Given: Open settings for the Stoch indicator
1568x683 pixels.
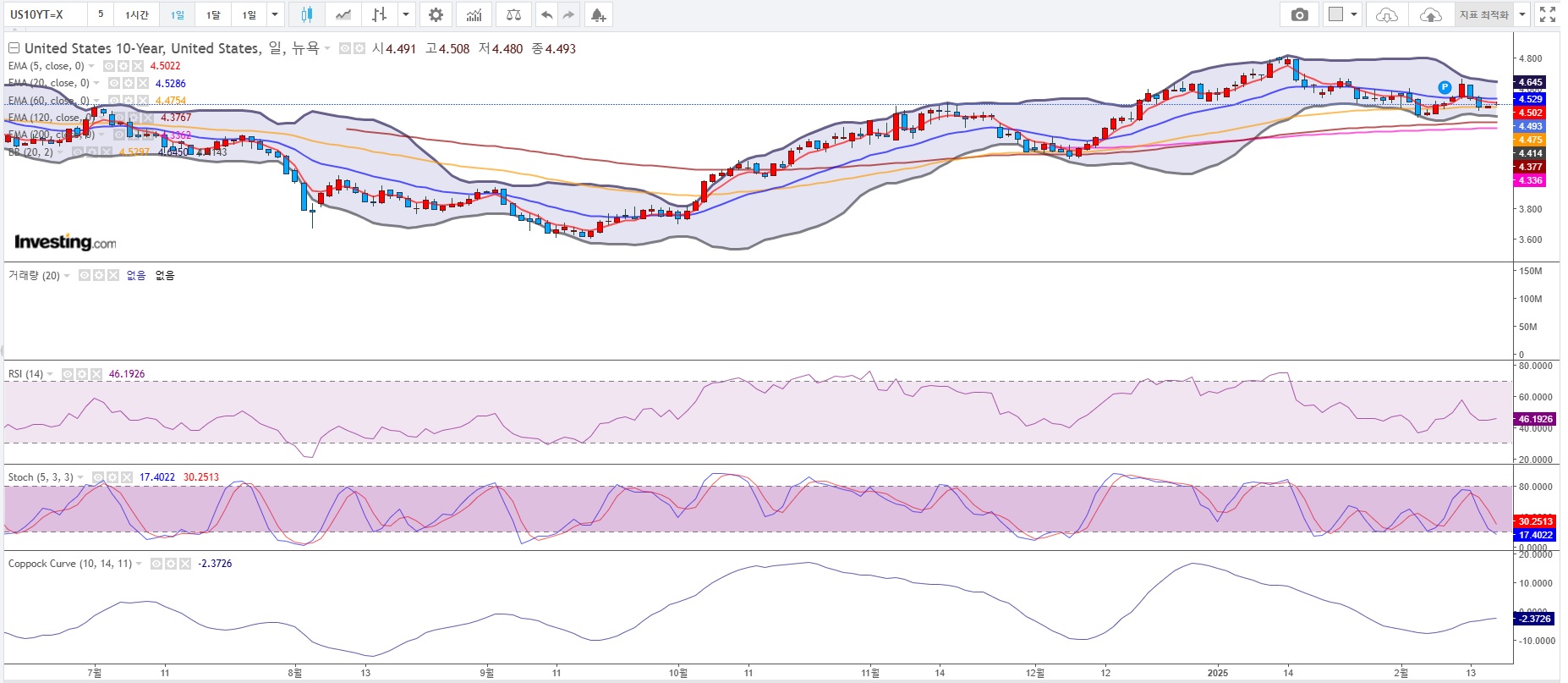Looking at the screenshot, I should coord(112,477).
